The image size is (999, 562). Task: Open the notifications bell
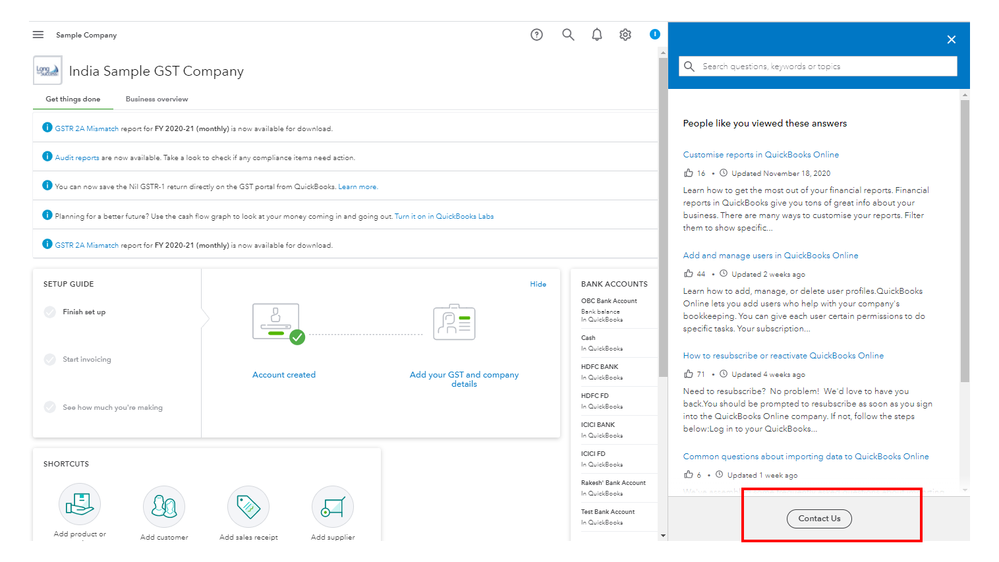596,35
